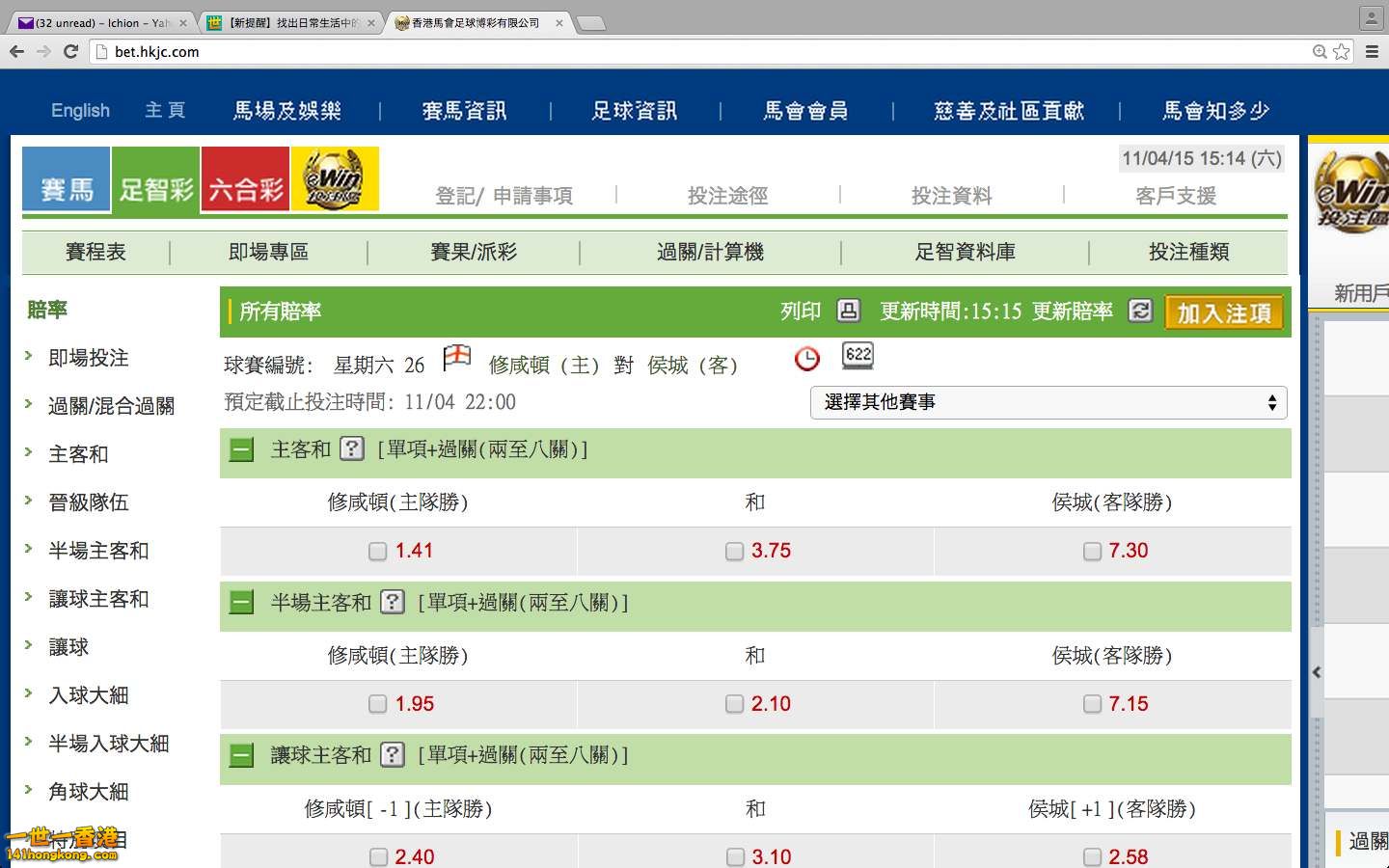Expand 晉級隊伍 in the sidebar
The image size is (1389, 868).
[x=88, y=502]
